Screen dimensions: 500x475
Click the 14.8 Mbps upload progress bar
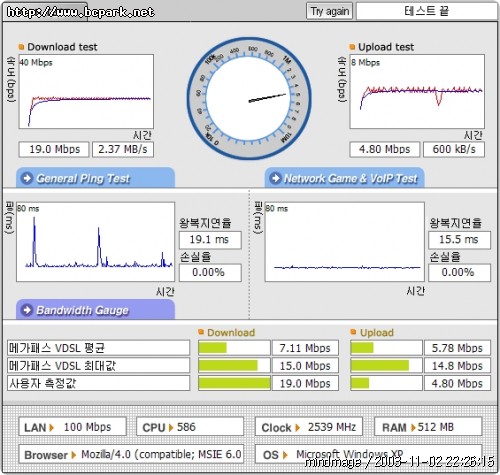click(386, 365)
